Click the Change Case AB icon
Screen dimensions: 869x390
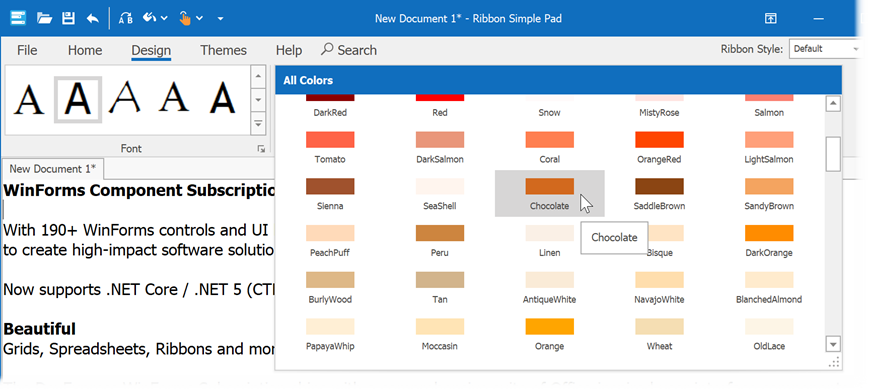click(126, 18)
